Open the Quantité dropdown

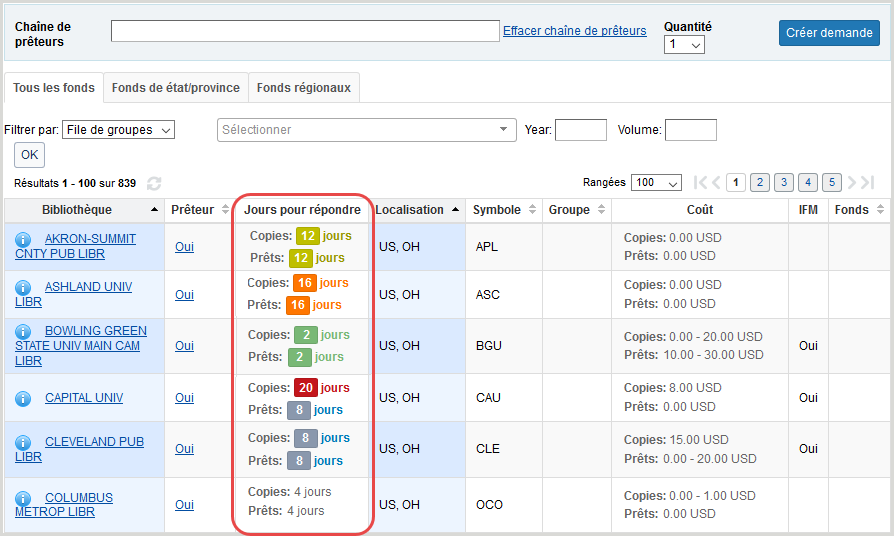tap(685, 45)
